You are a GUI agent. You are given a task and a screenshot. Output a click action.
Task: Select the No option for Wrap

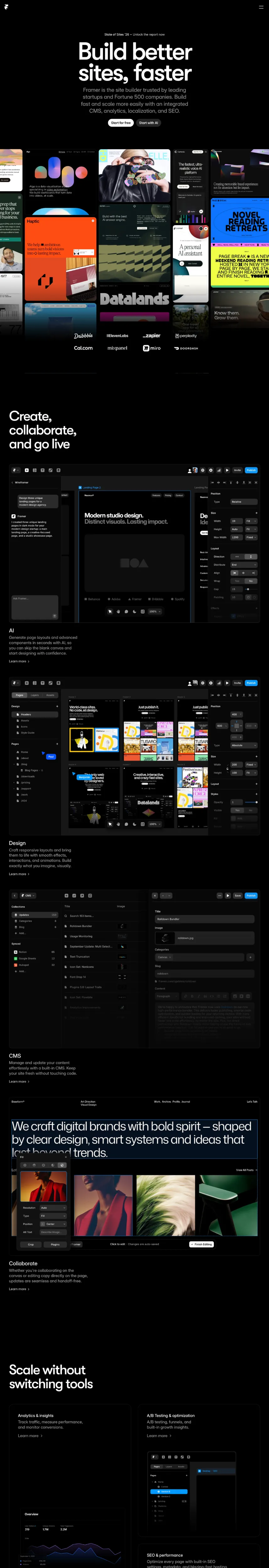tap(250, 581)
